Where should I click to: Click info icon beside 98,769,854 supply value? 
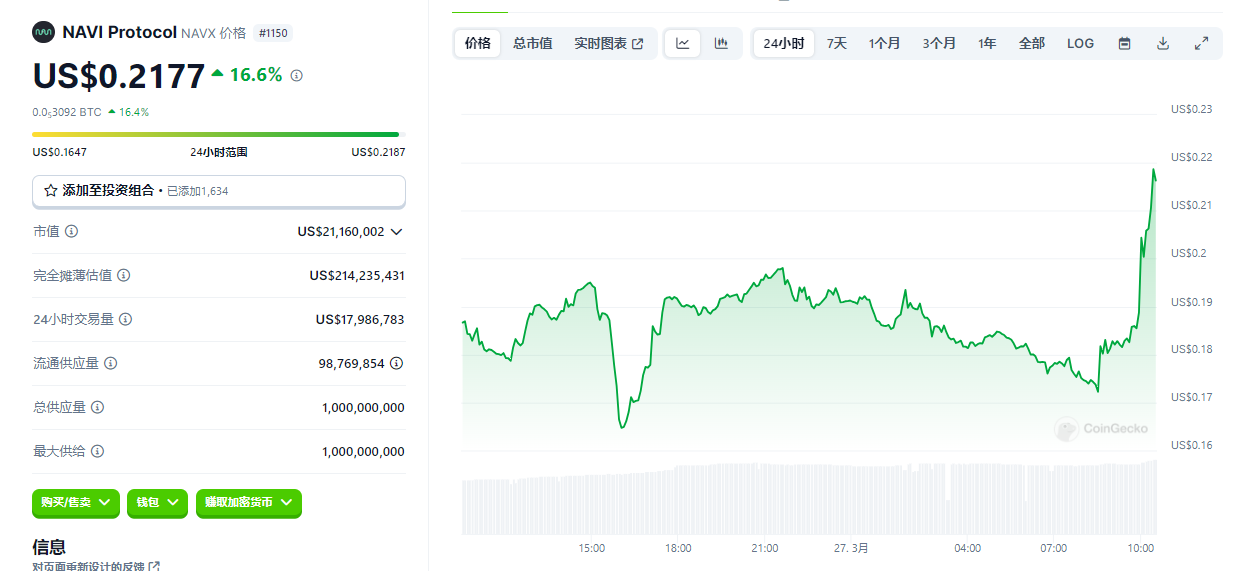(x=397, y=364)
